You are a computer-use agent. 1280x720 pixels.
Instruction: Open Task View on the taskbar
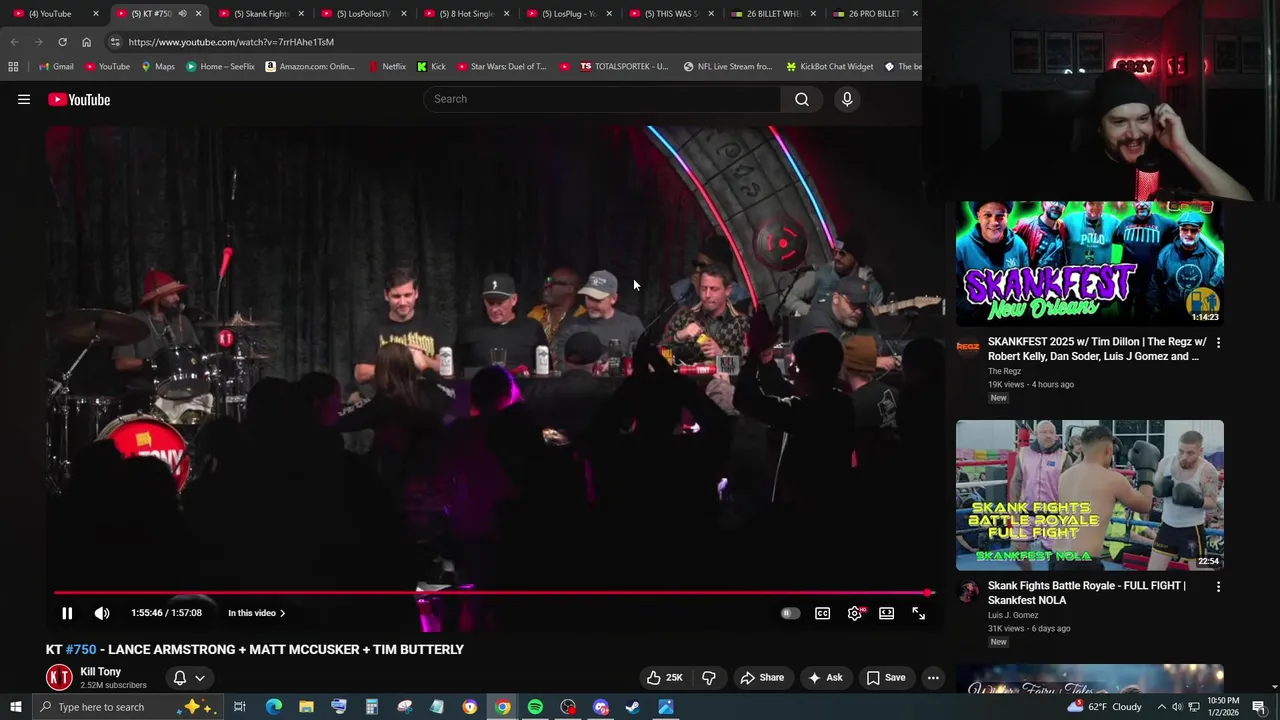[240, 707]
